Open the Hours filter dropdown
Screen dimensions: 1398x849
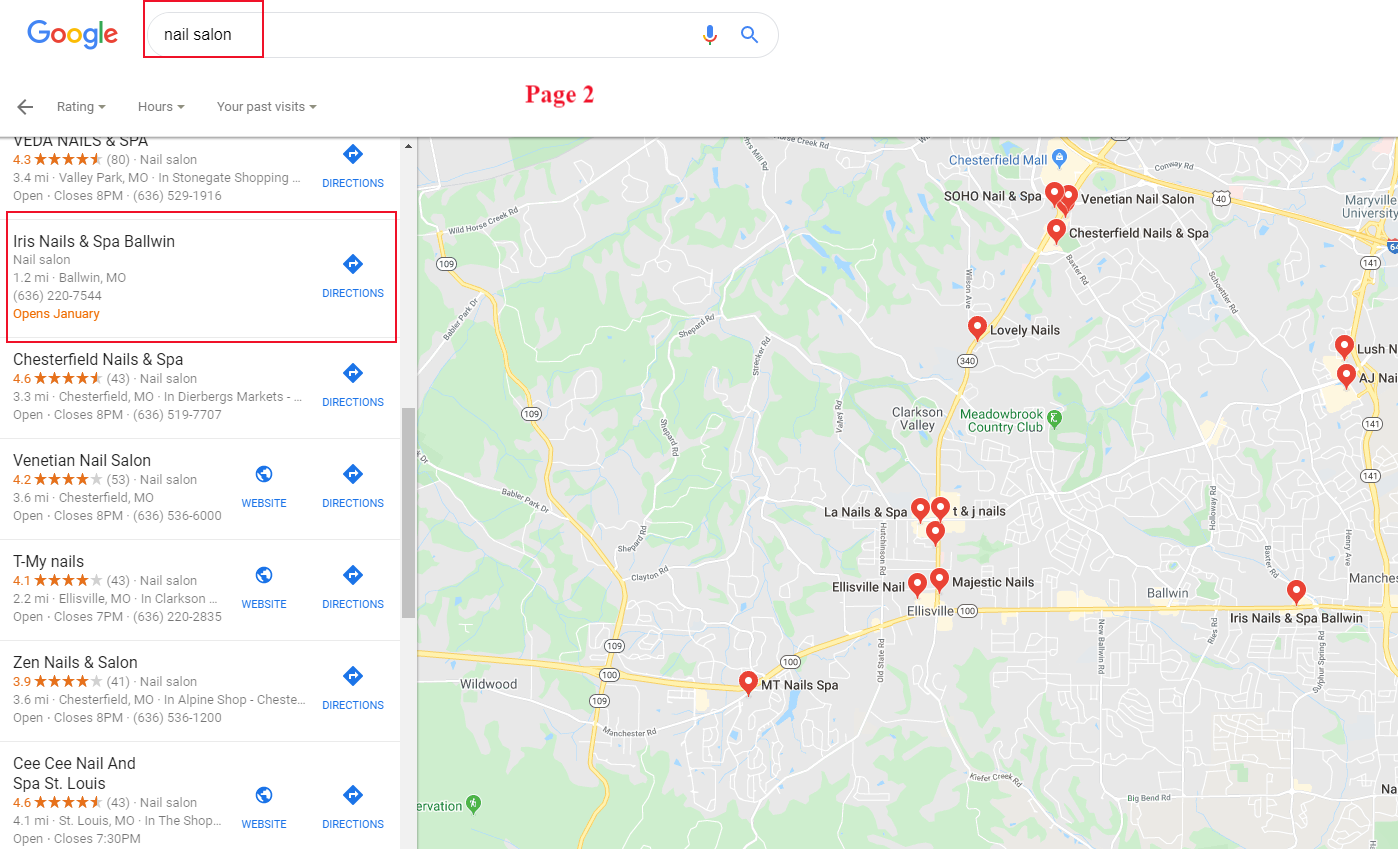161,107
